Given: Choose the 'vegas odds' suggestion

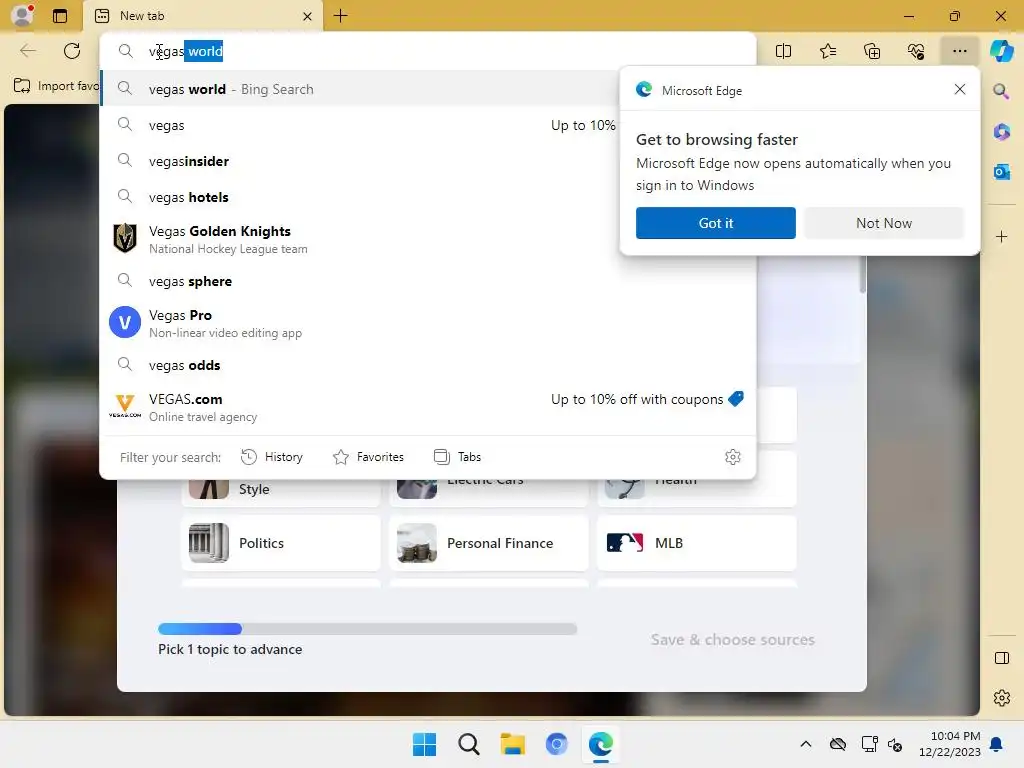Looking at the screenshot, I should pyautogui.click(x=428, y=365).
